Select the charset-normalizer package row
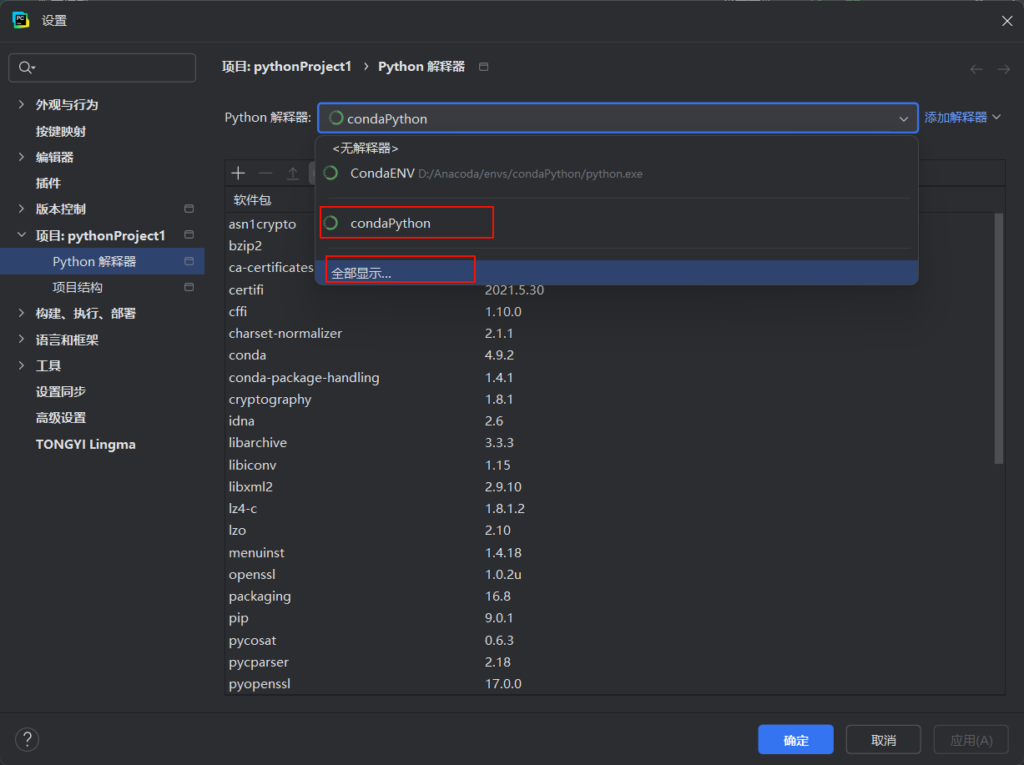The image size is (1024, 765). 610,333
